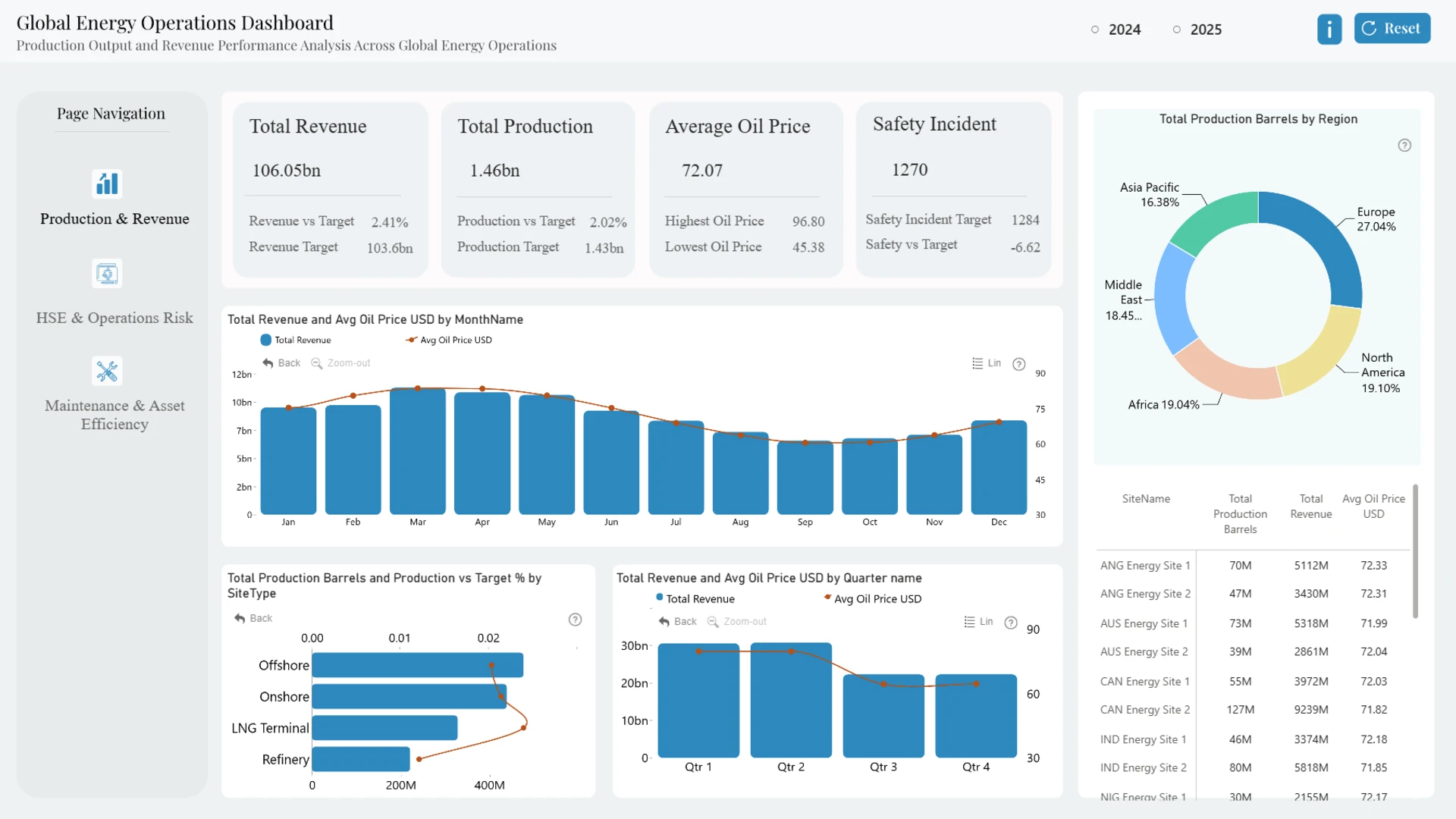Image resolution: width=1456 pixels, height=819 pixels.
Task: Switch the Lin scale on quarterly chart
Action: tap(978, 622)
